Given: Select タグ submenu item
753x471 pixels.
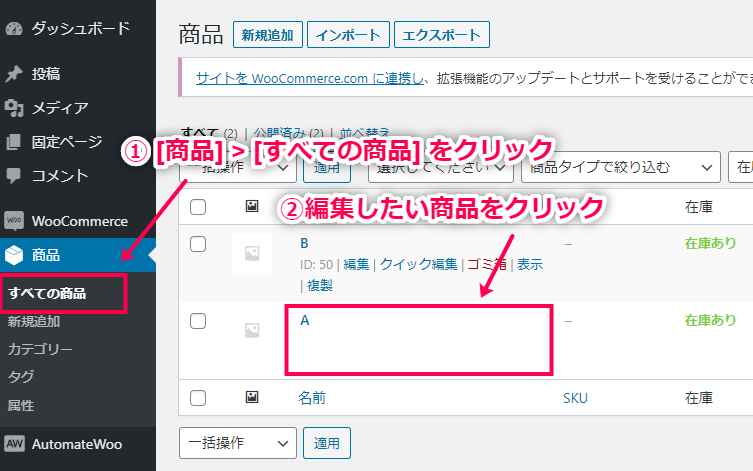Looking at the screenshot, I should pos(21,377).
